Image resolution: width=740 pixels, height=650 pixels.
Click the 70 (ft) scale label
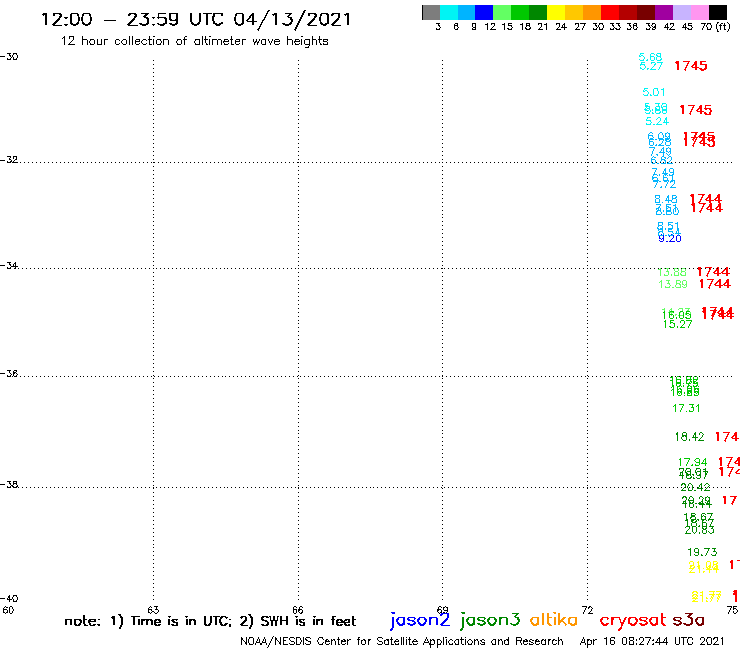click(x=715, y=26)
